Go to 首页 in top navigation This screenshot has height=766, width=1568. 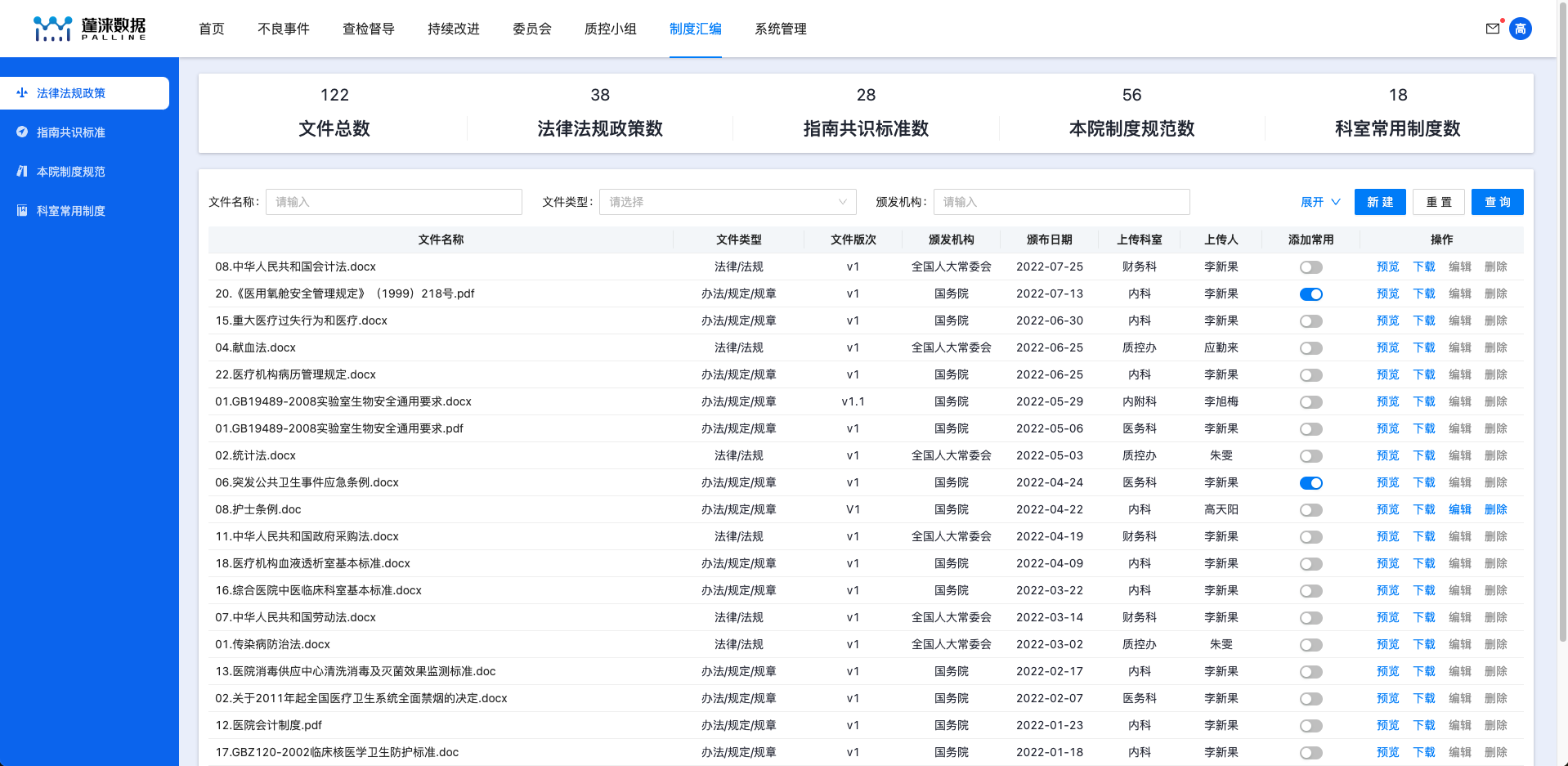point(212,29)
